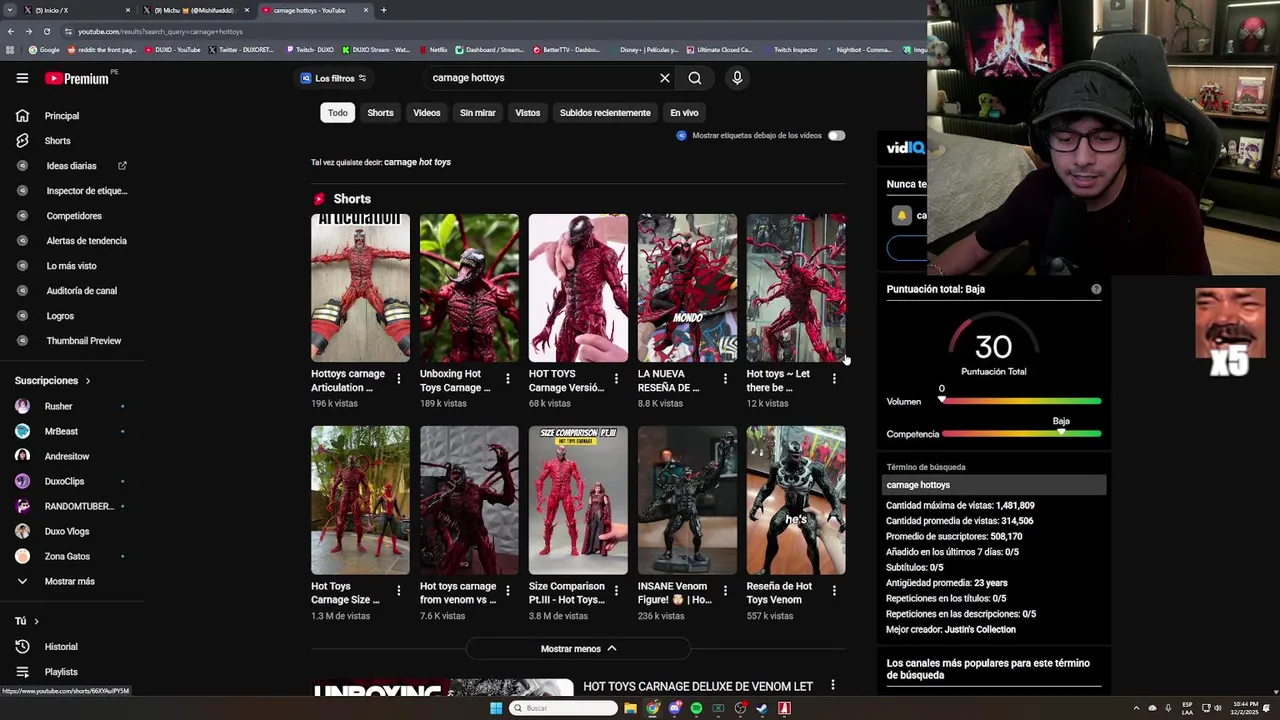
Task: Click the vidIQ bell notification icon
Action: (901, 215)
